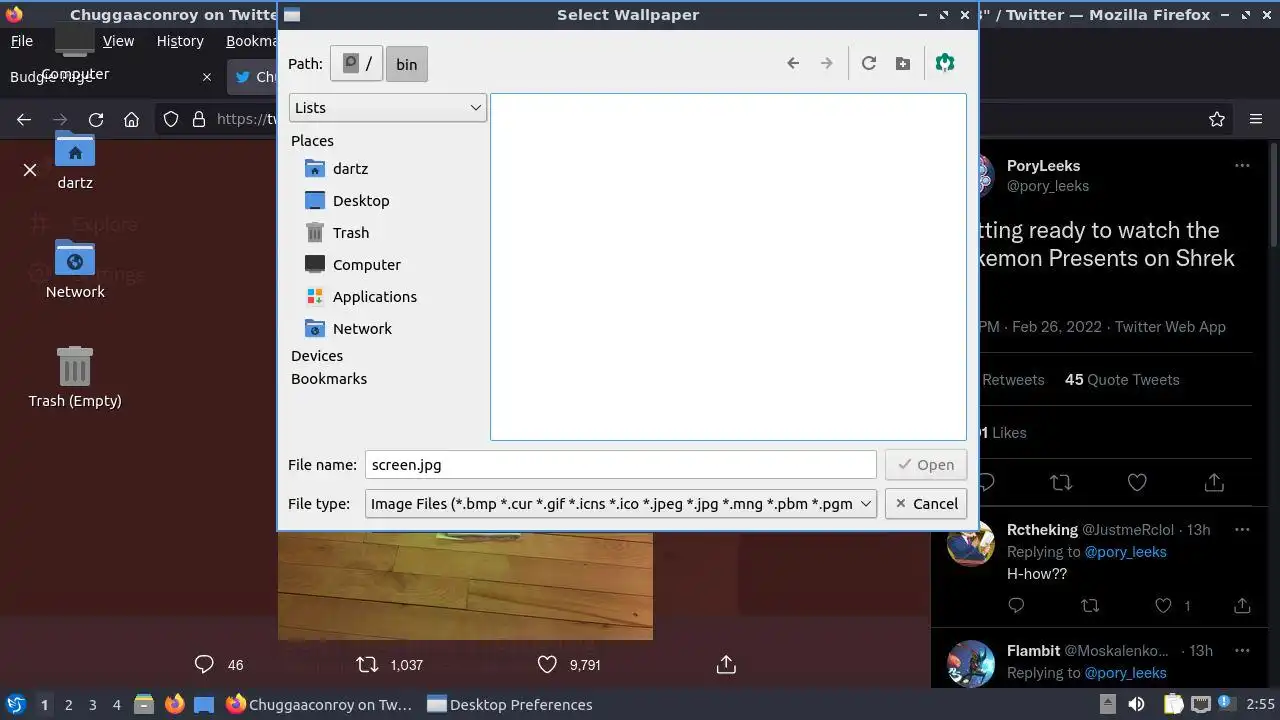Retweet the PoryLeeks tweet in sidebar
Viewport: 1280px width, 720px height.
click(x=1061, y=483)
